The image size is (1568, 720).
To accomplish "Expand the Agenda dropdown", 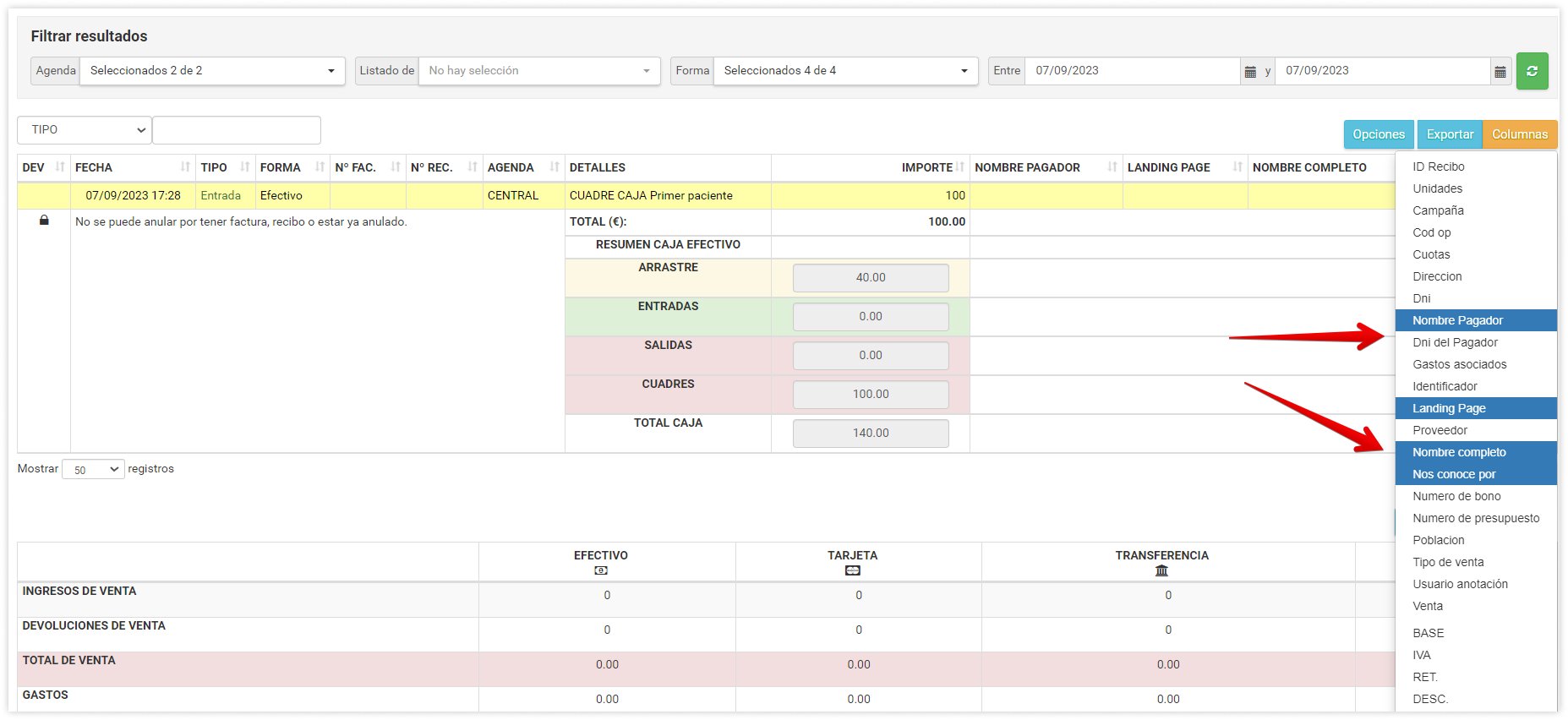I will tap(211, 71).
